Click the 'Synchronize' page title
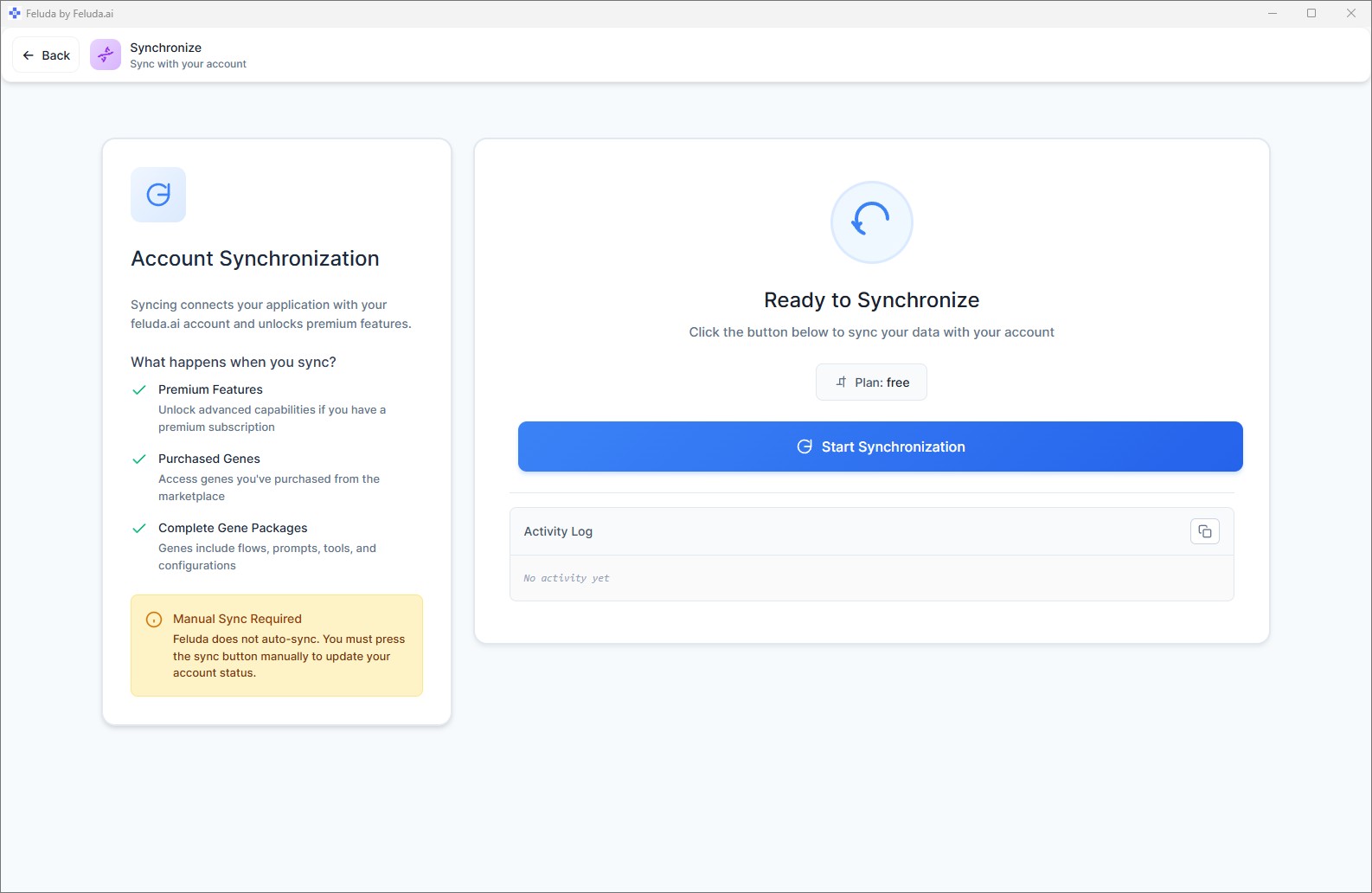 165,48
